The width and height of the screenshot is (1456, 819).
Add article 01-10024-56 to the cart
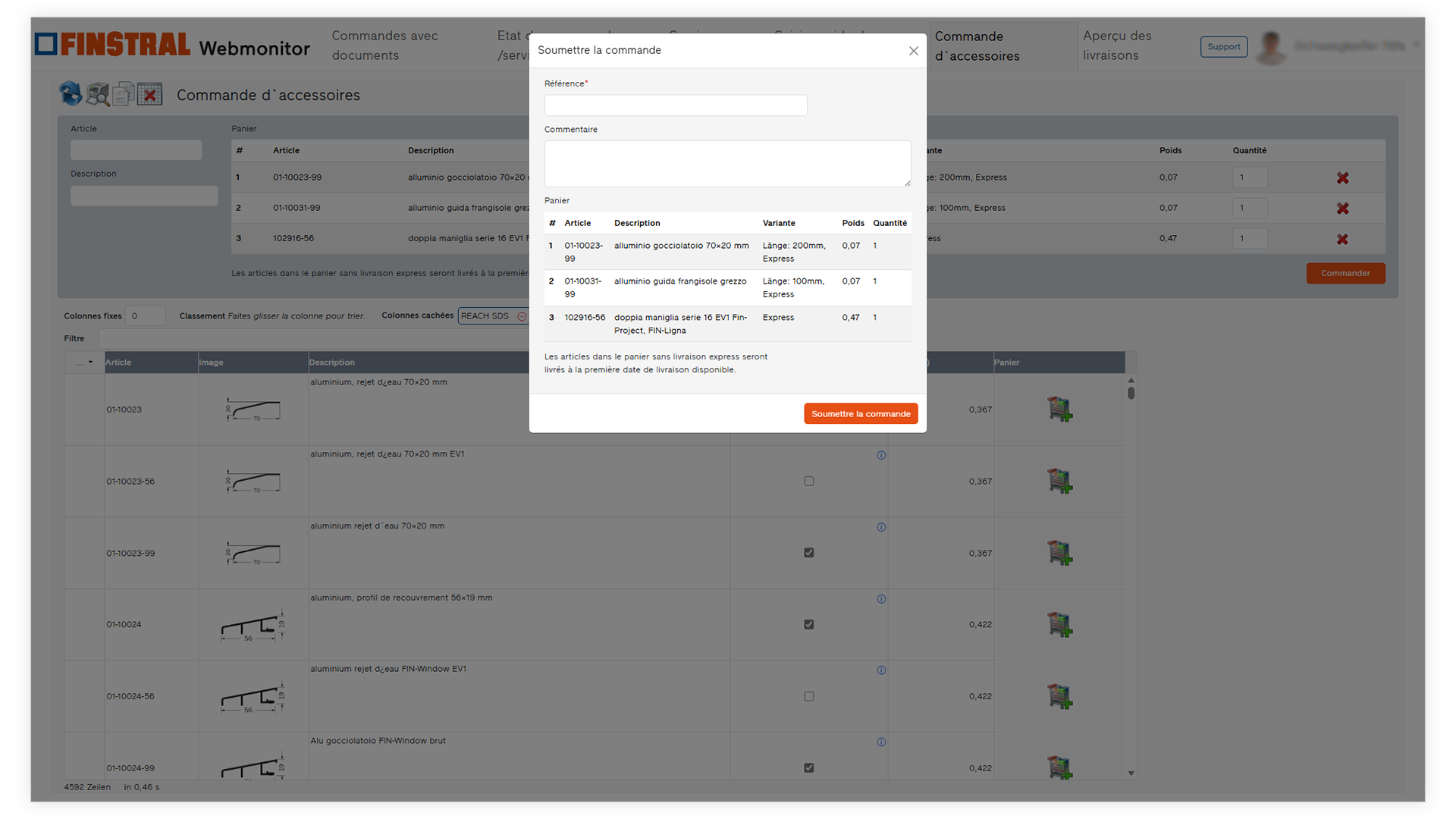(x=1059, y=696)
